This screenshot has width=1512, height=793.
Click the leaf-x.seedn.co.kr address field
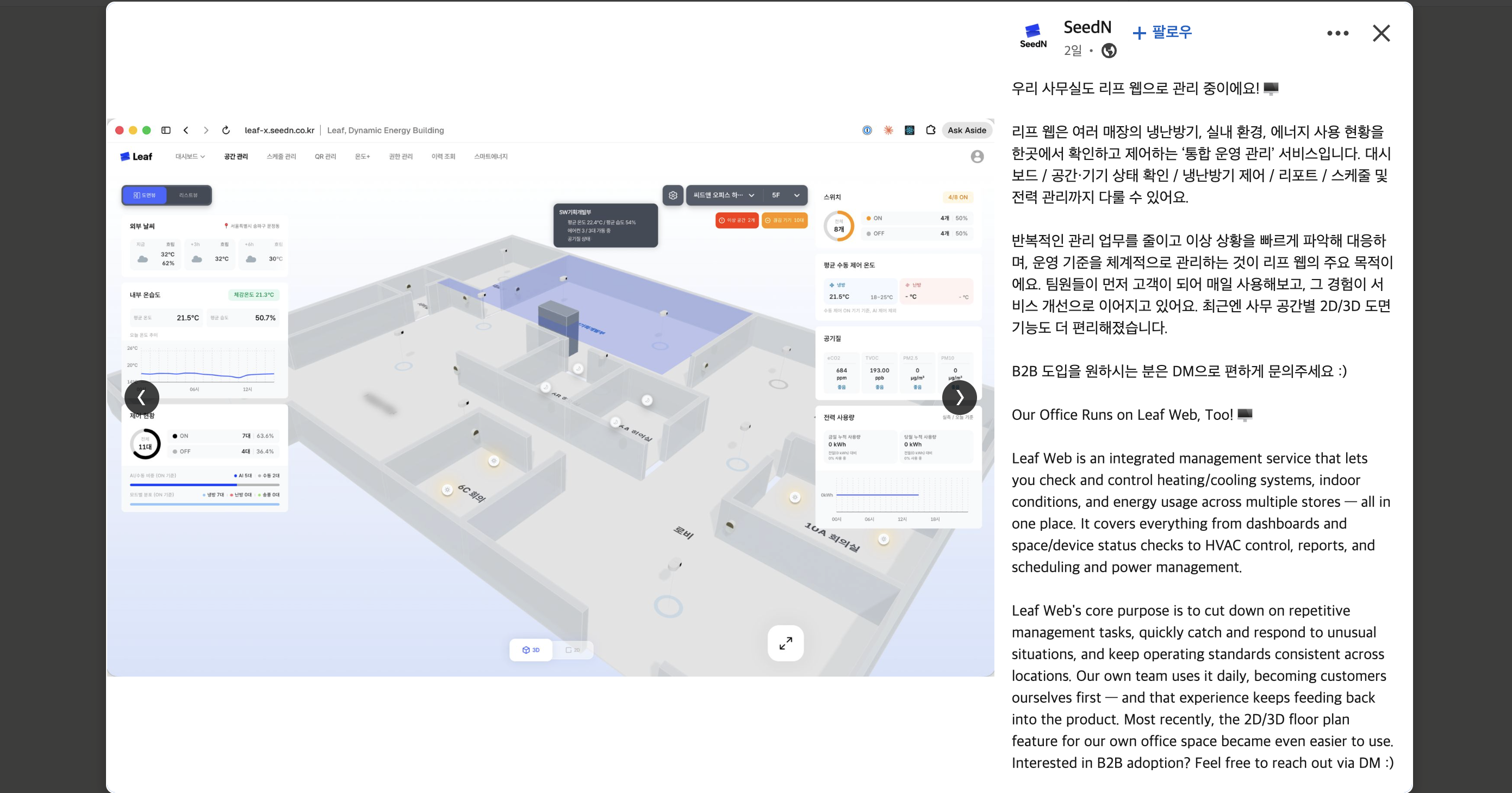click(279, 131)
